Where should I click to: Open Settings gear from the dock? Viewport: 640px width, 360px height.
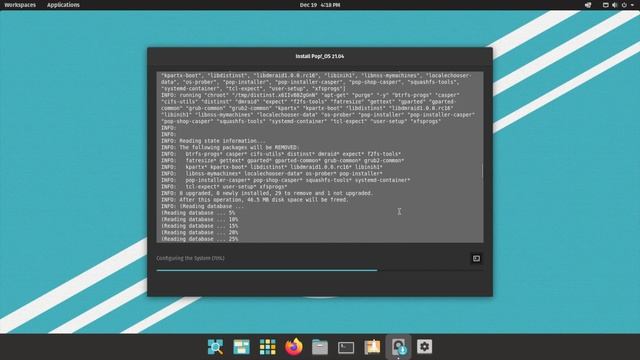pyautogui.click(x=424, y=347)
